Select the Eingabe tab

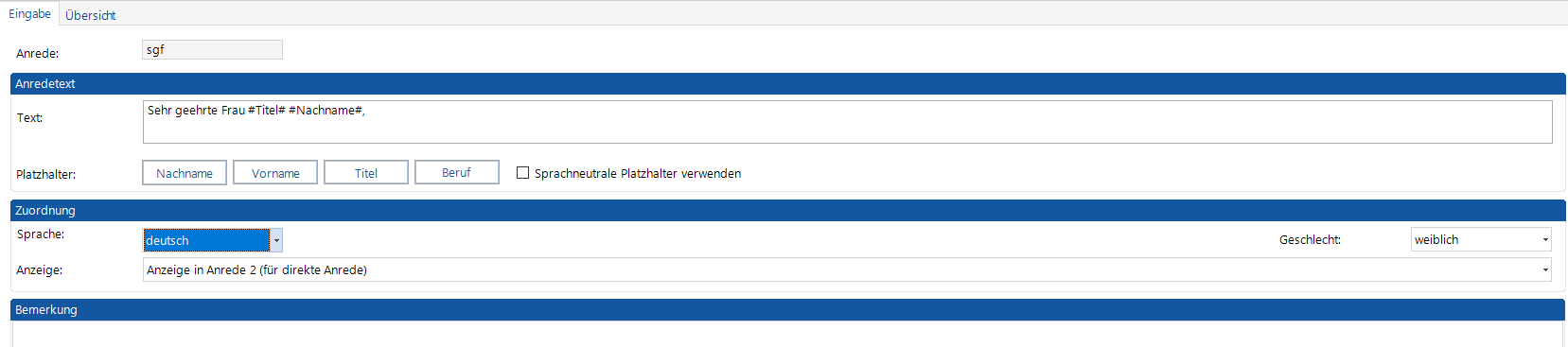pyautogui.click(x=29, y=14)
